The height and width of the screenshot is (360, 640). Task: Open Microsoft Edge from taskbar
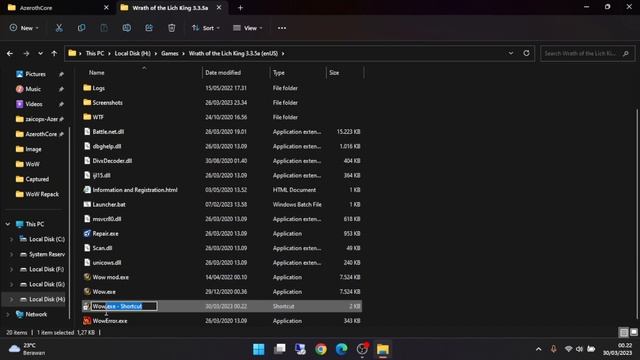pyautogui.click(x=341, y=349)
